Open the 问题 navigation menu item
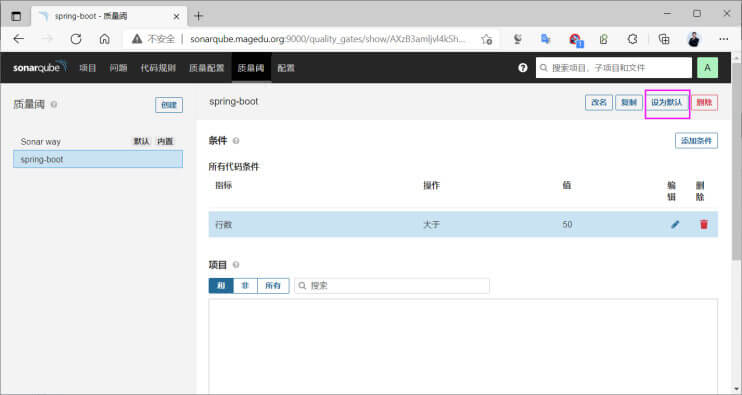742x395 pixels. [118, 68]
